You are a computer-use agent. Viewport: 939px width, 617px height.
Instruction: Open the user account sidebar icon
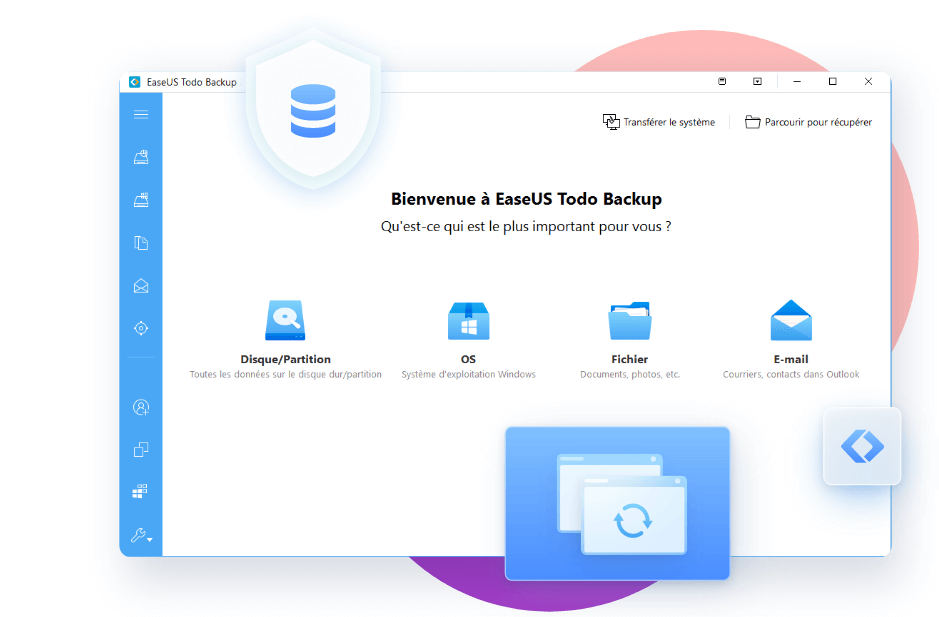[x=141, y=407]
